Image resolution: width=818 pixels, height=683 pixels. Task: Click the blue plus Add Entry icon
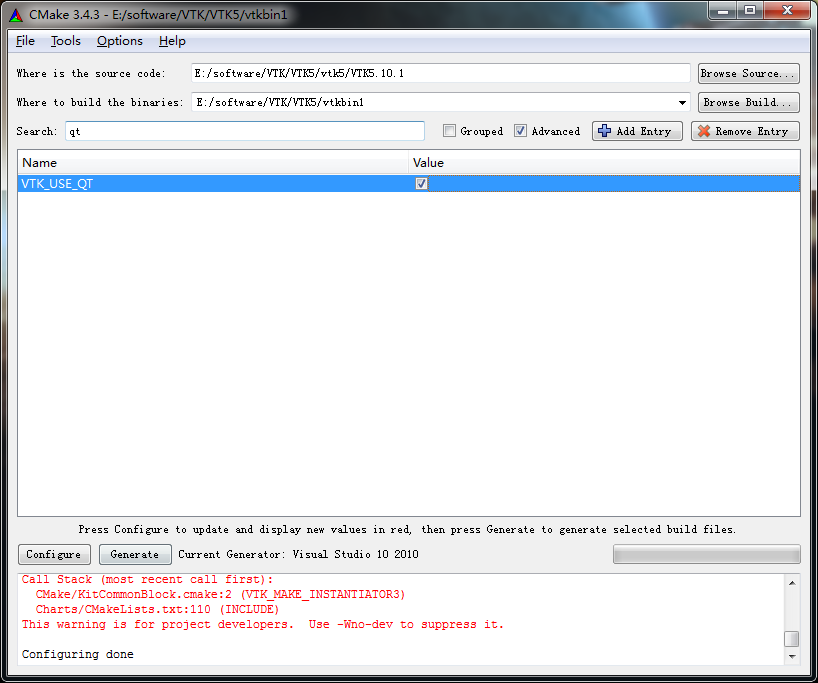click(604, 131)
